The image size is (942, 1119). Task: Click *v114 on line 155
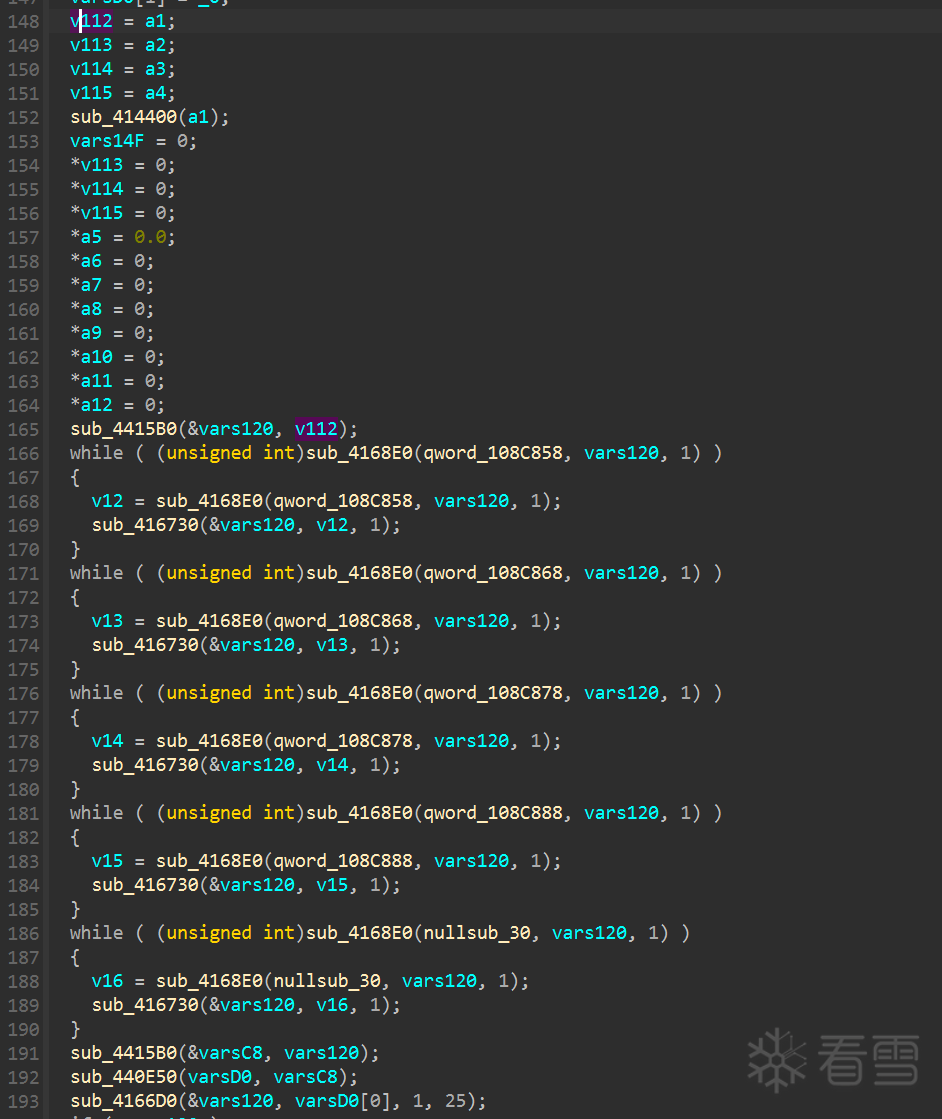tap(96, 189)
